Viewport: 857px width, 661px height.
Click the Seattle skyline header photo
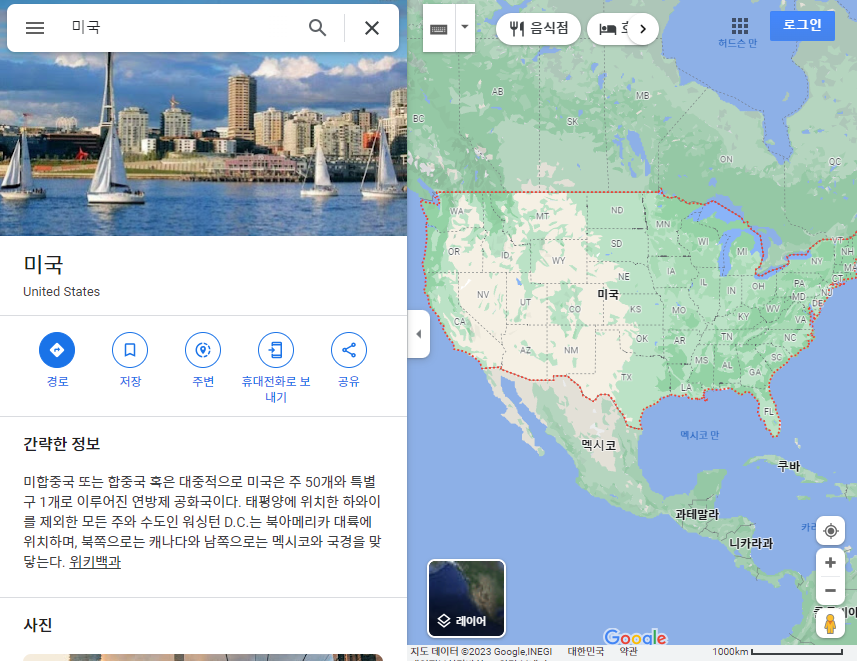click(203, 144)
